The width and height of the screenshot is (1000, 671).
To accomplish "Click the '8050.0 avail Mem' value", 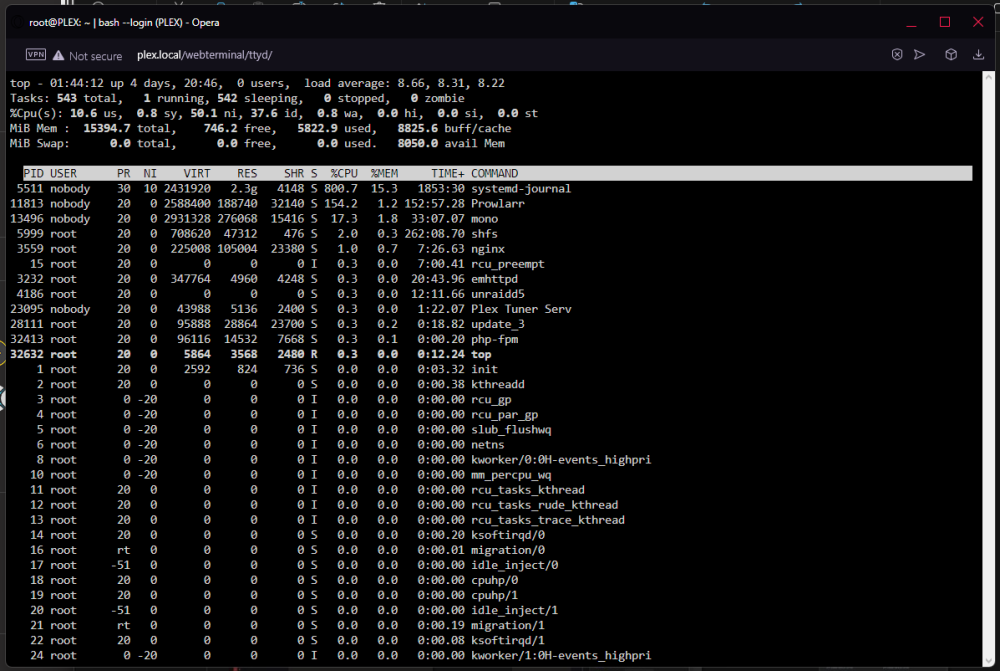I will click(x=451, y=144).
